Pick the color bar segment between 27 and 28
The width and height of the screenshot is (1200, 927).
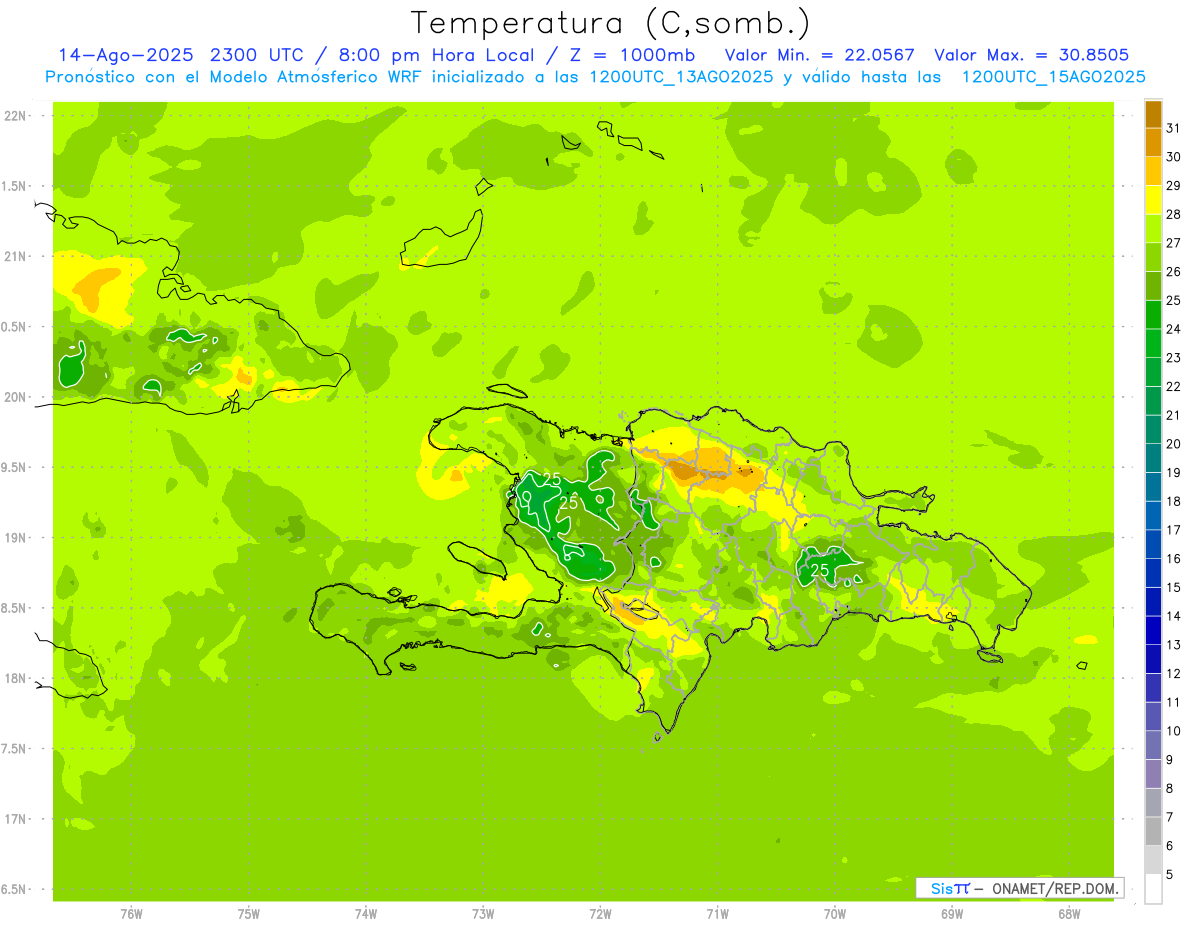(1153, 229)
